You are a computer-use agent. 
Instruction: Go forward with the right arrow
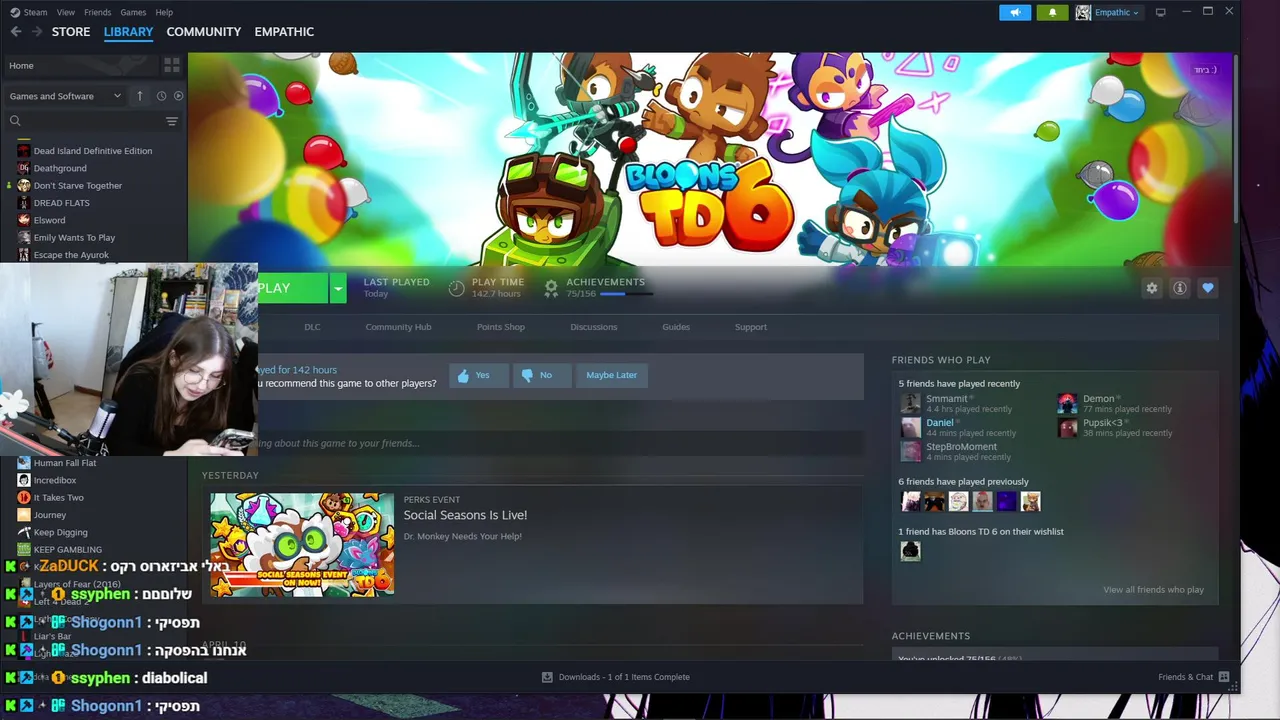coord(38,32)
